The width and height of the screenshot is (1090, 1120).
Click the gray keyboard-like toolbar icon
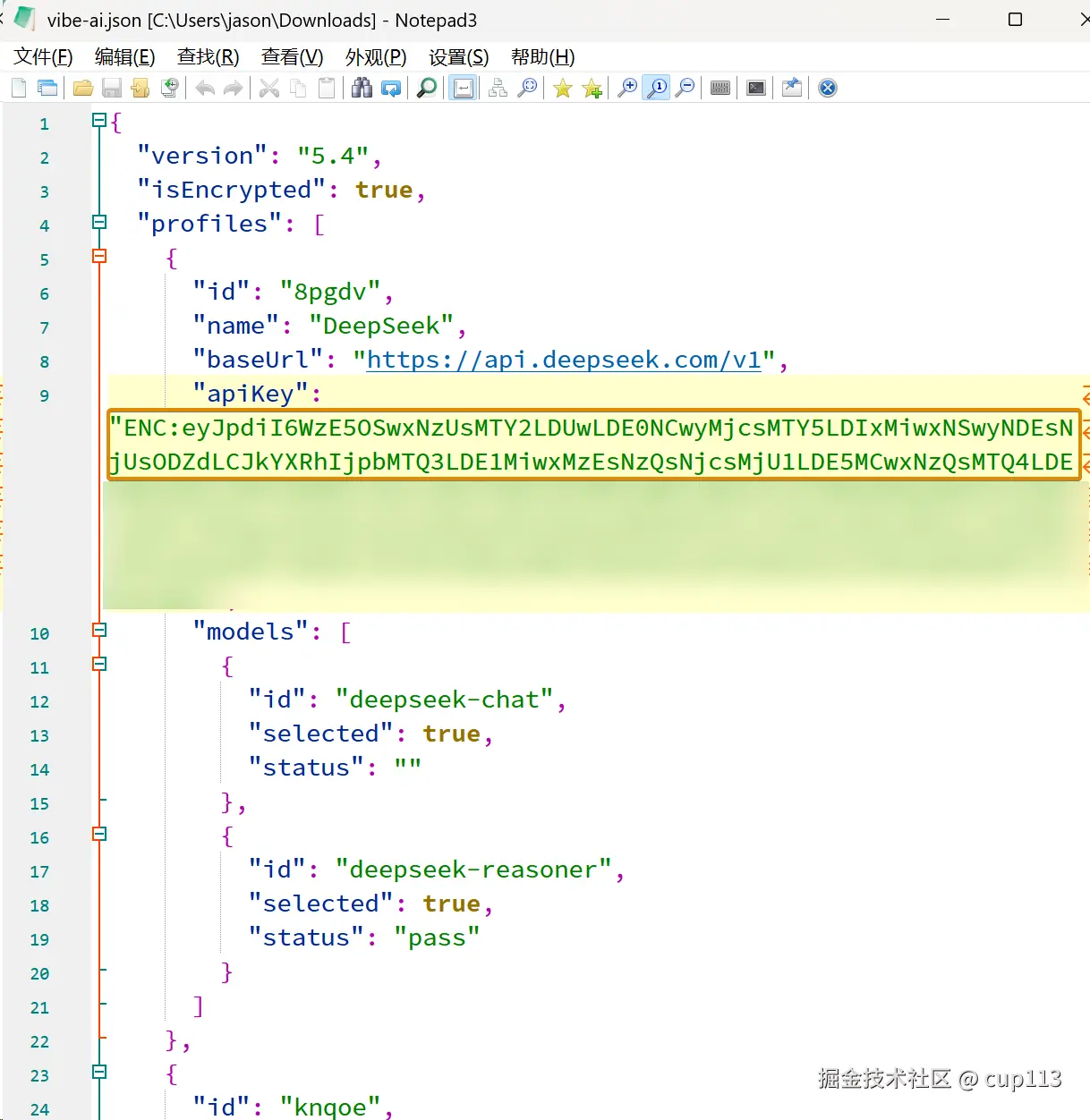click(720, 88)
